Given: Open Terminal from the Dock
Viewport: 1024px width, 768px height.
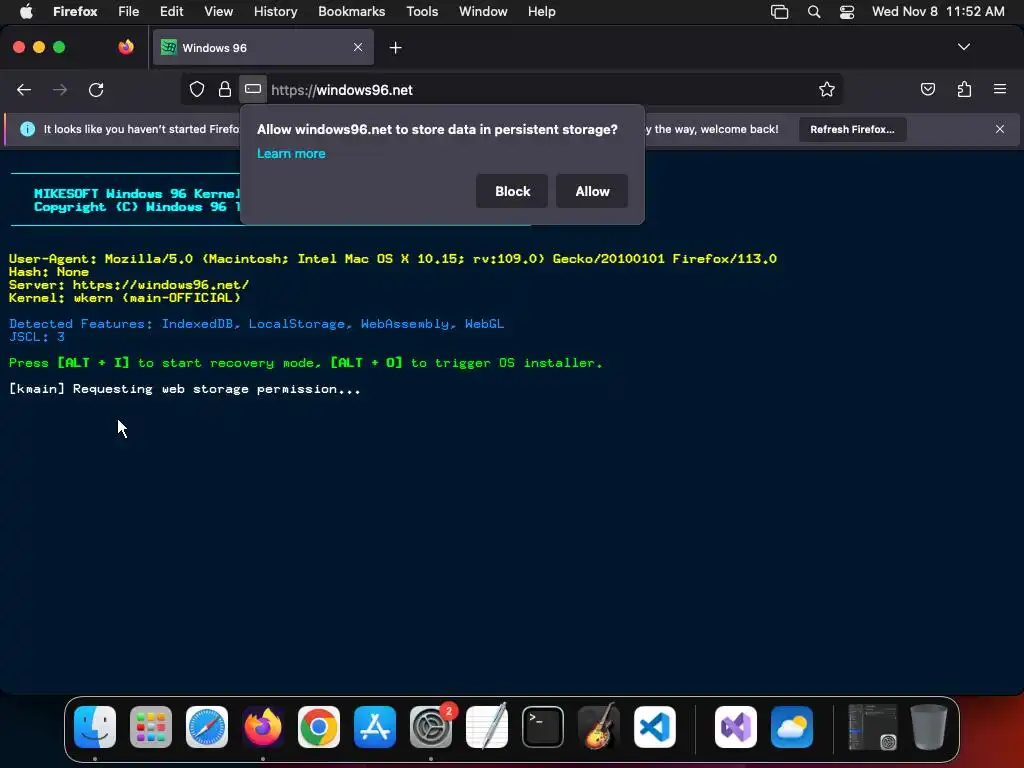Looking at the screenshot, I should [x=543, y=727].
